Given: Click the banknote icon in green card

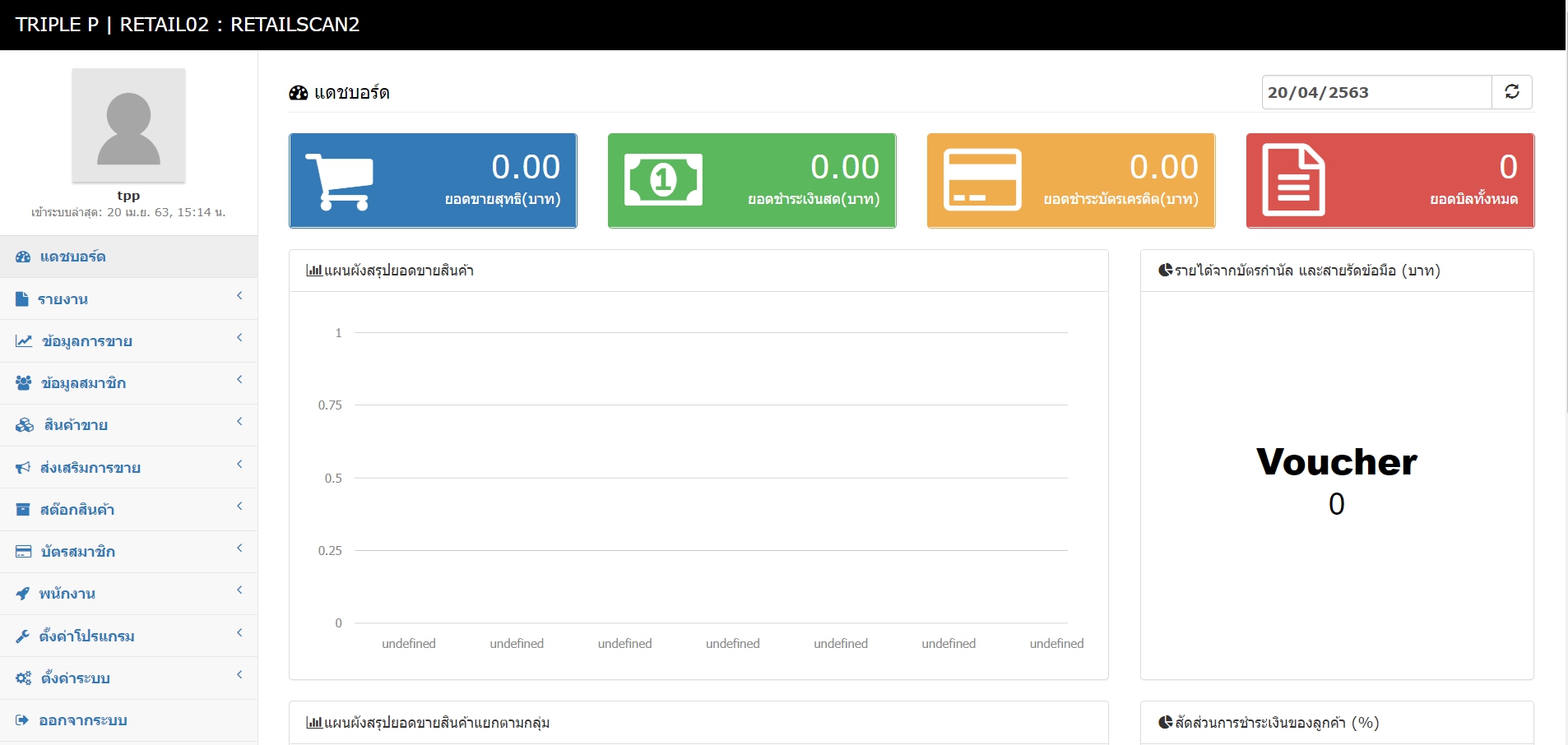Looking at the screenshot, I should tap(663, 179).
